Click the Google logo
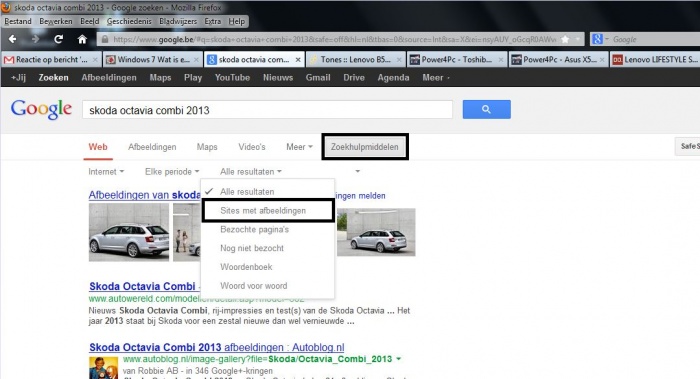Viewport: 700px width, 379px height. (41, 109)
